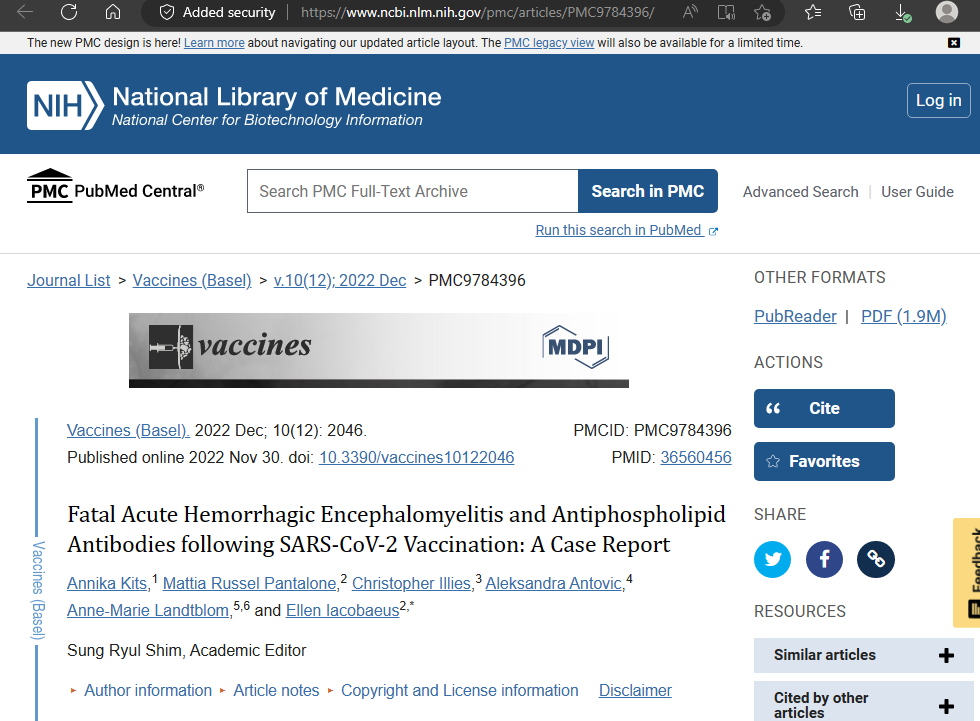Click the NIH logo
980x721 pixels.
65,105
